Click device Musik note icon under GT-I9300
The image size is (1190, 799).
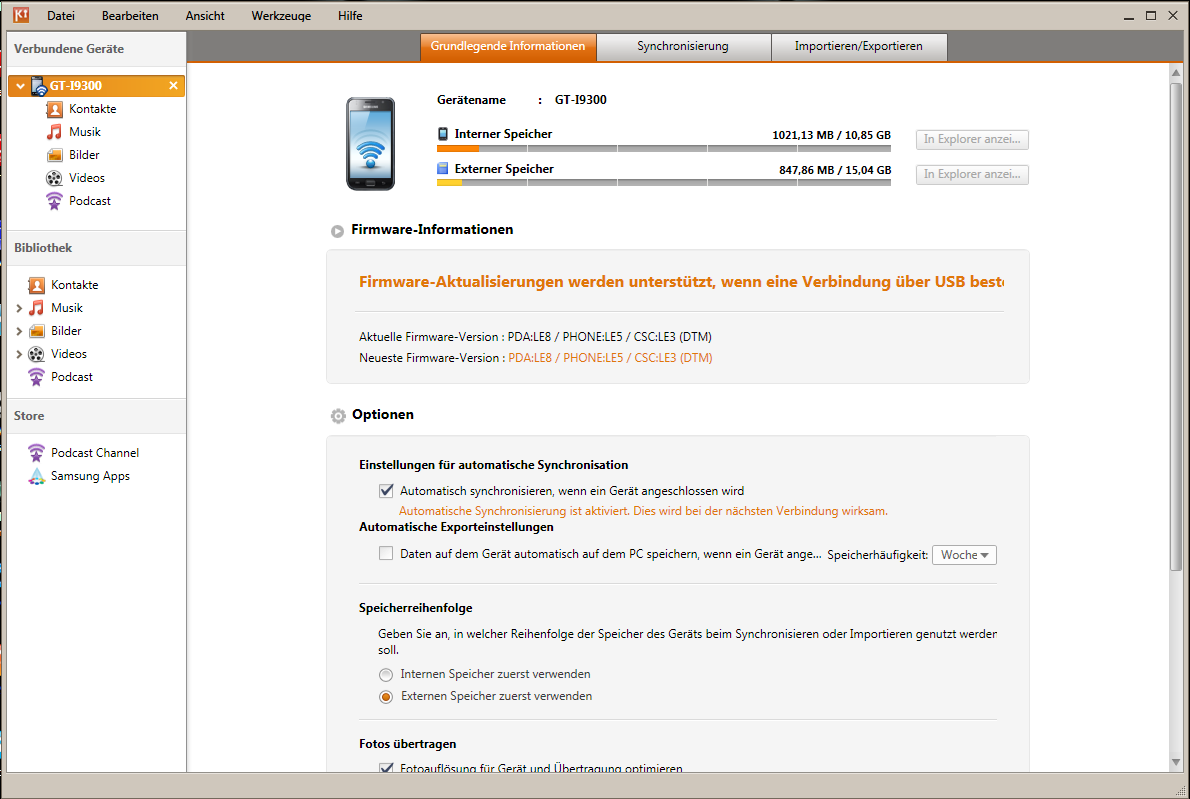pyautogui.click(x=54, y=132)
